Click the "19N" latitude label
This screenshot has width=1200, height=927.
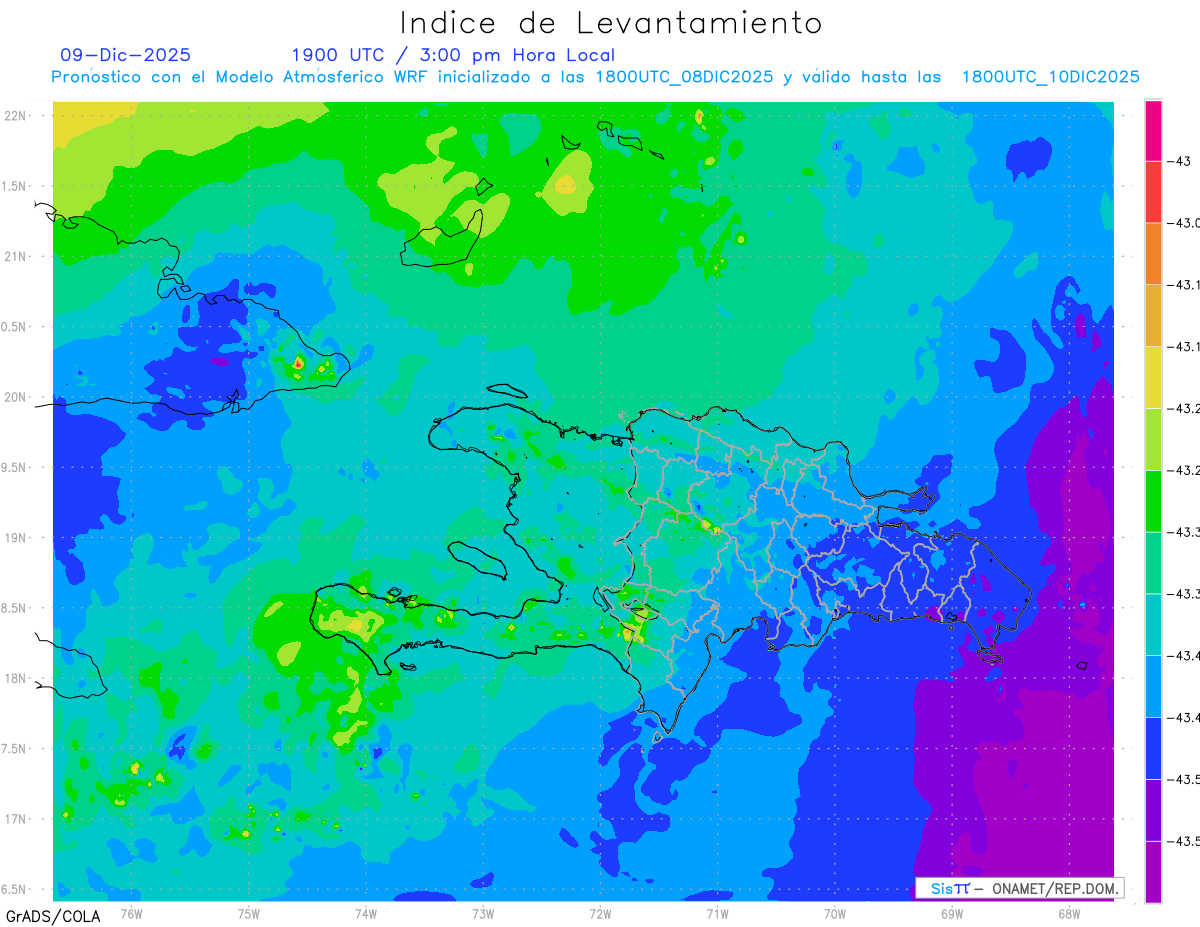pos(17,538)
